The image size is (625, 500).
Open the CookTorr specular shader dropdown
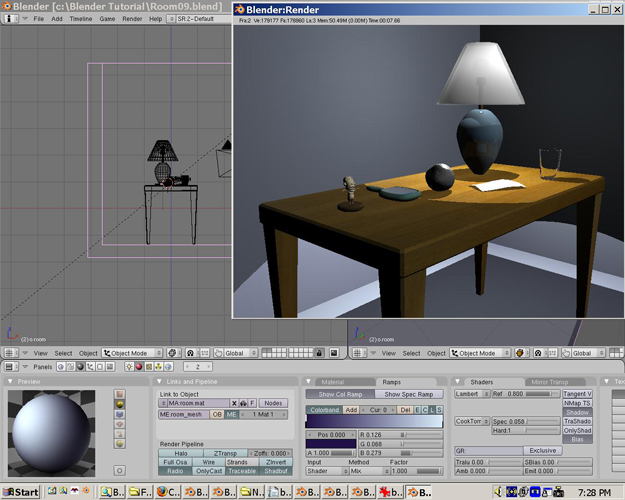tap(471, 422)
